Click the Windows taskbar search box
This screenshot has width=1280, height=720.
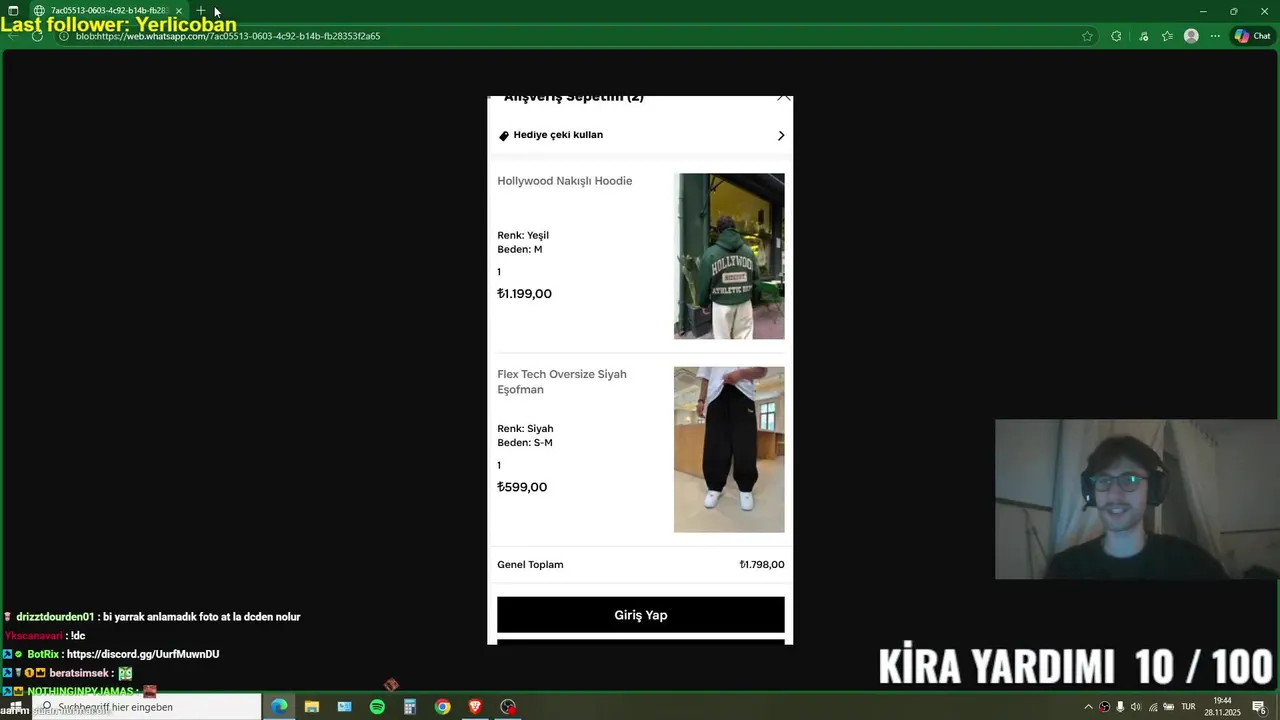pyautogui.click(x=147, y=707)
